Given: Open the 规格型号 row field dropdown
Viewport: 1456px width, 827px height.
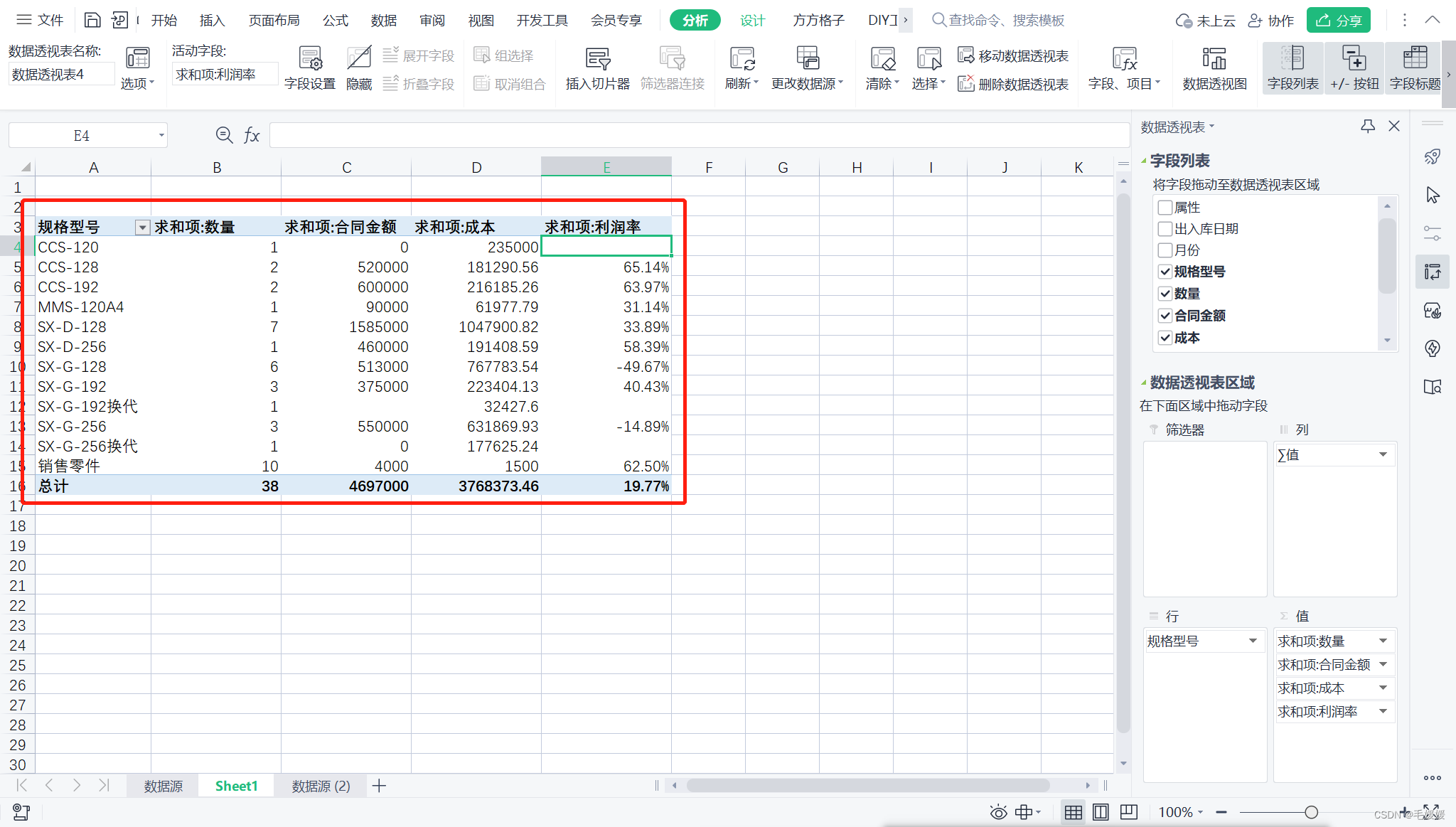Looking at the screenshot, I should [1253, 641].
